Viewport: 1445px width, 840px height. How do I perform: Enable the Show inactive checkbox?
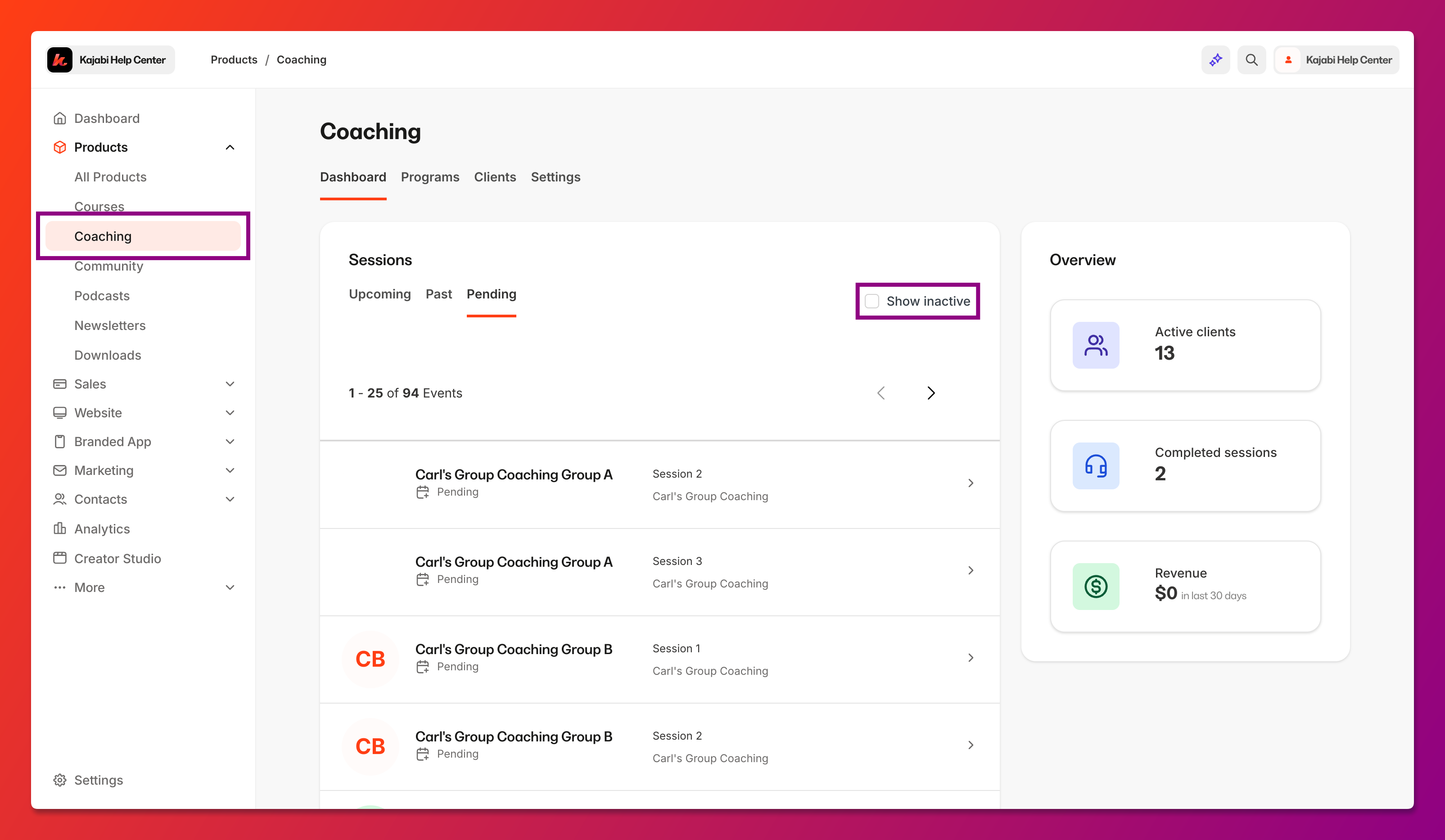point(872,301)
